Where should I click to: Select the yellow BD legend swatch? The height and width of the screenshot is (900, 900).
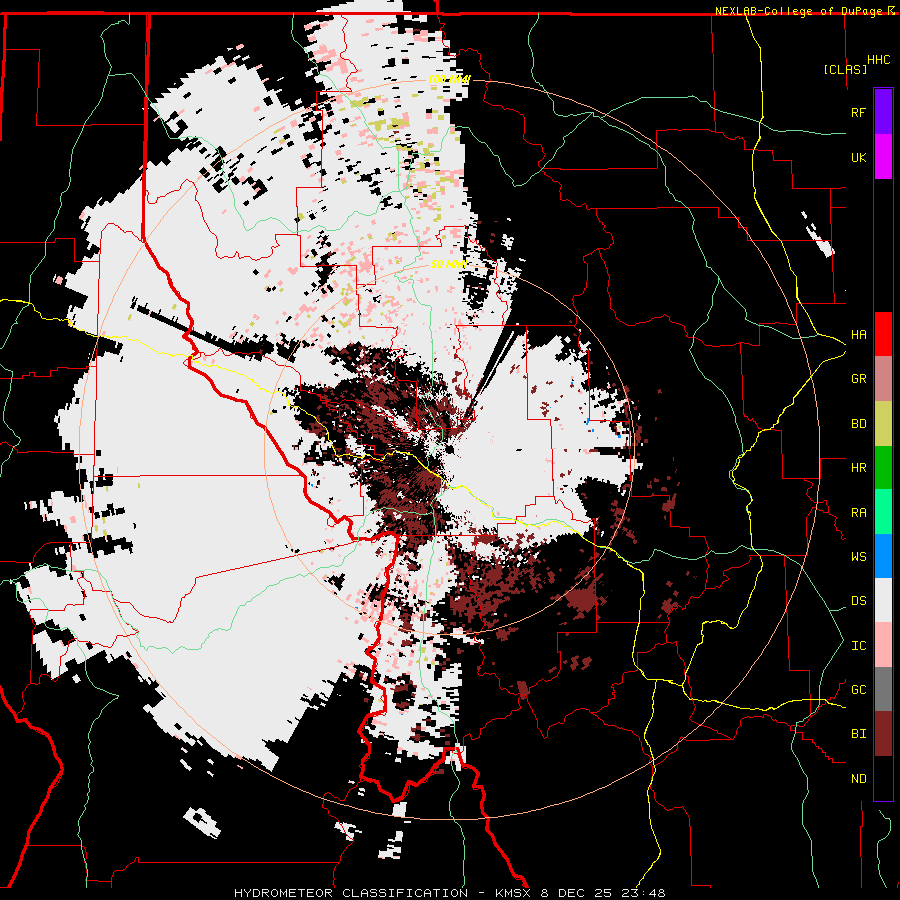883,424
